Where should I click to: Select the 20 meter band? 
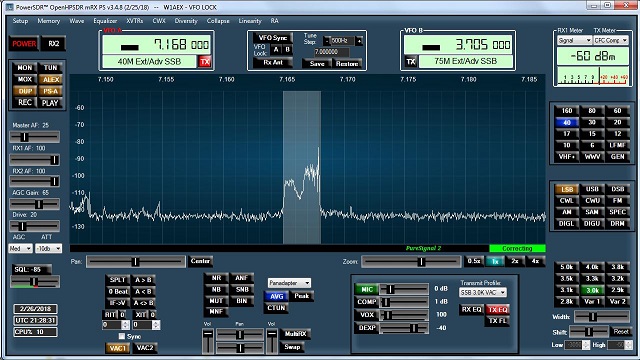(x=617, y=122)
